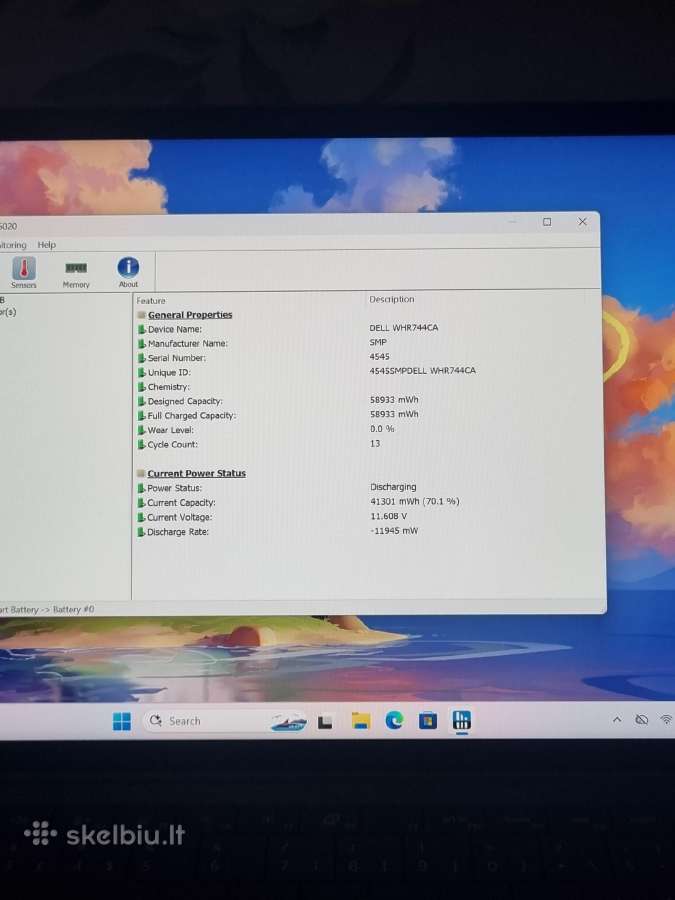The image size is (675, 900).
Task: Collapse the General Properties section icon
Action: point(141,315)
